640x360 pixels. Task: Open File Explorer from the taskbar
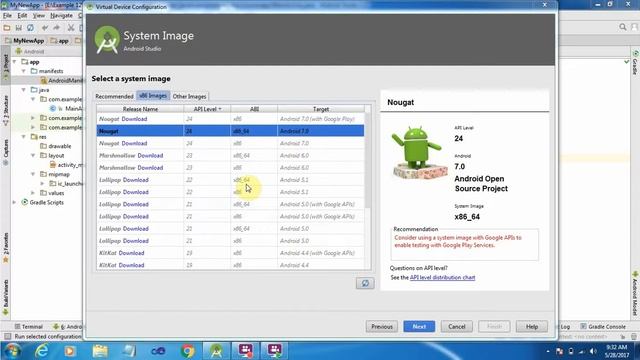point(100,351)
